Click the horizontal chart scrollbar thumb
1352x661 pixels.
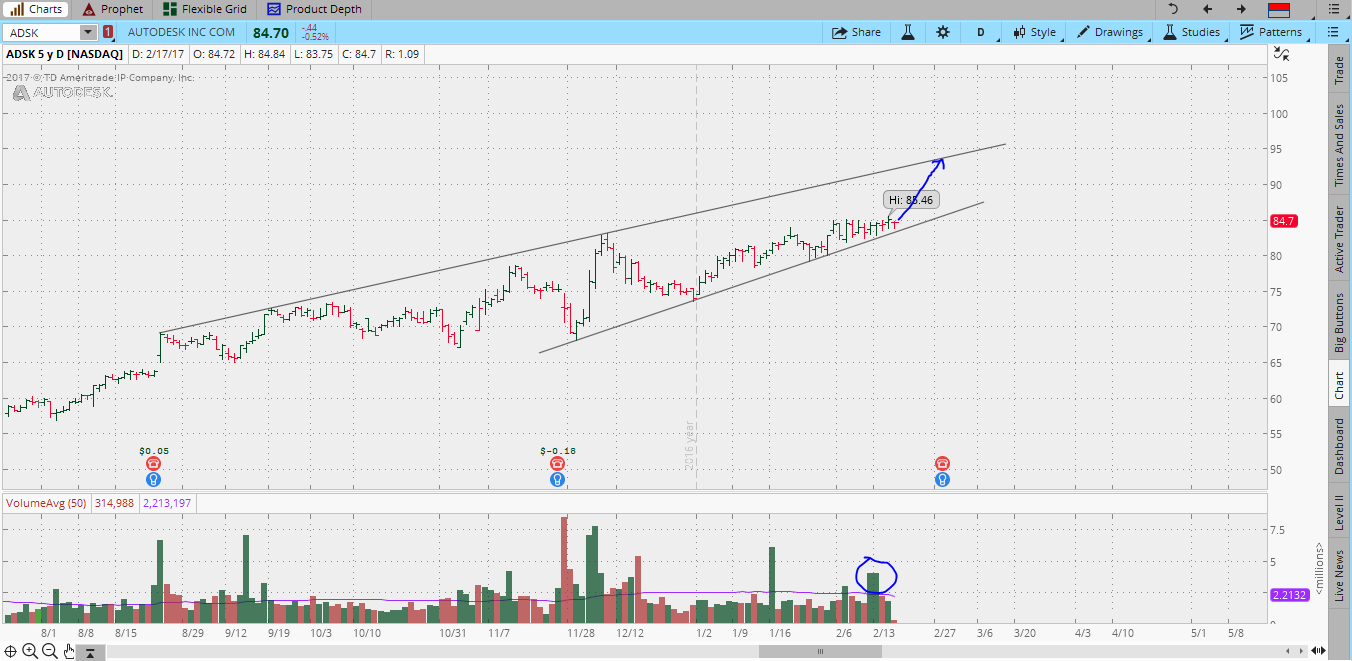point(820,652)
